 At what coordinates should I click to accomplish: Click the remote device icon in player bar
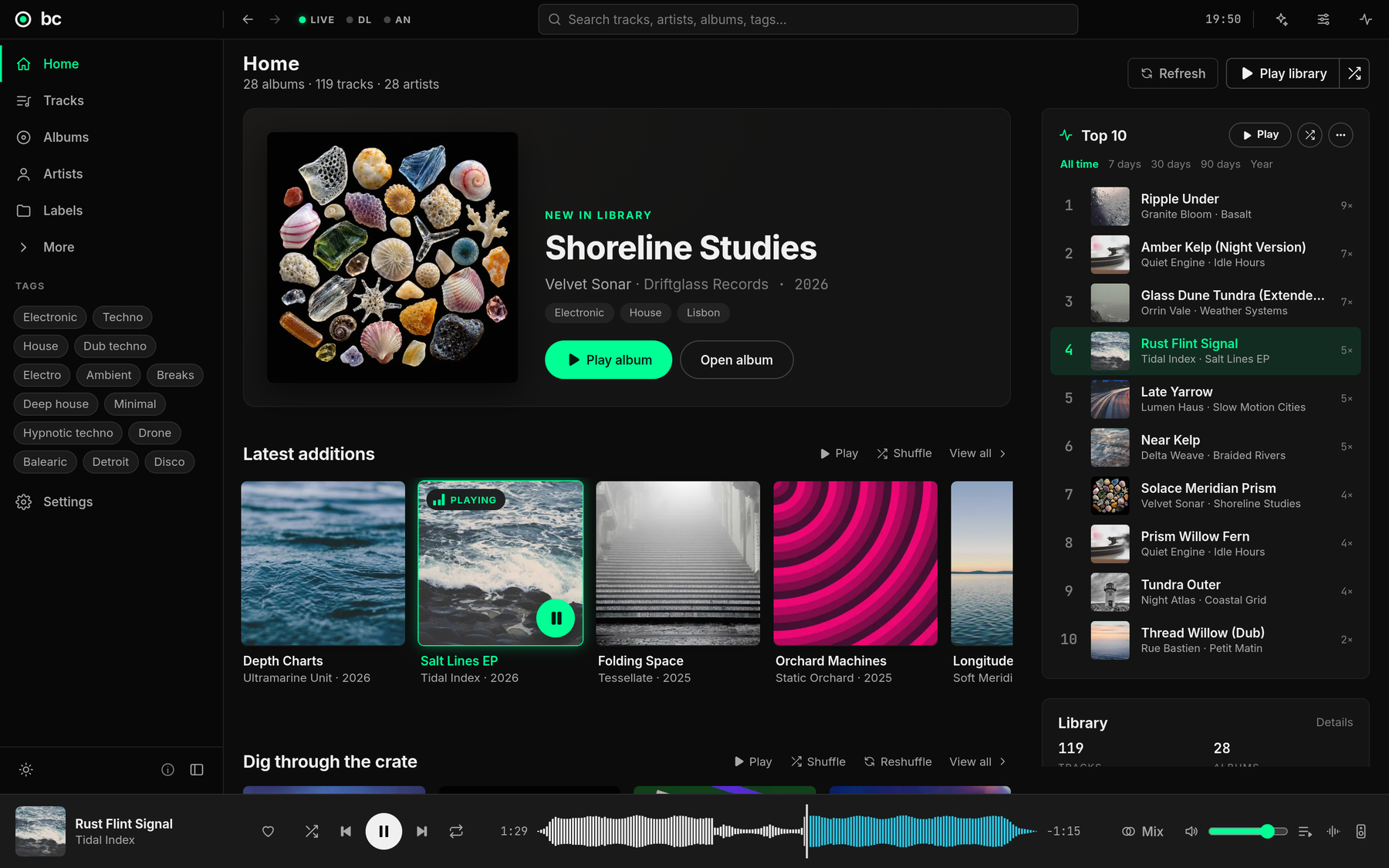[x=1360, y=831]
